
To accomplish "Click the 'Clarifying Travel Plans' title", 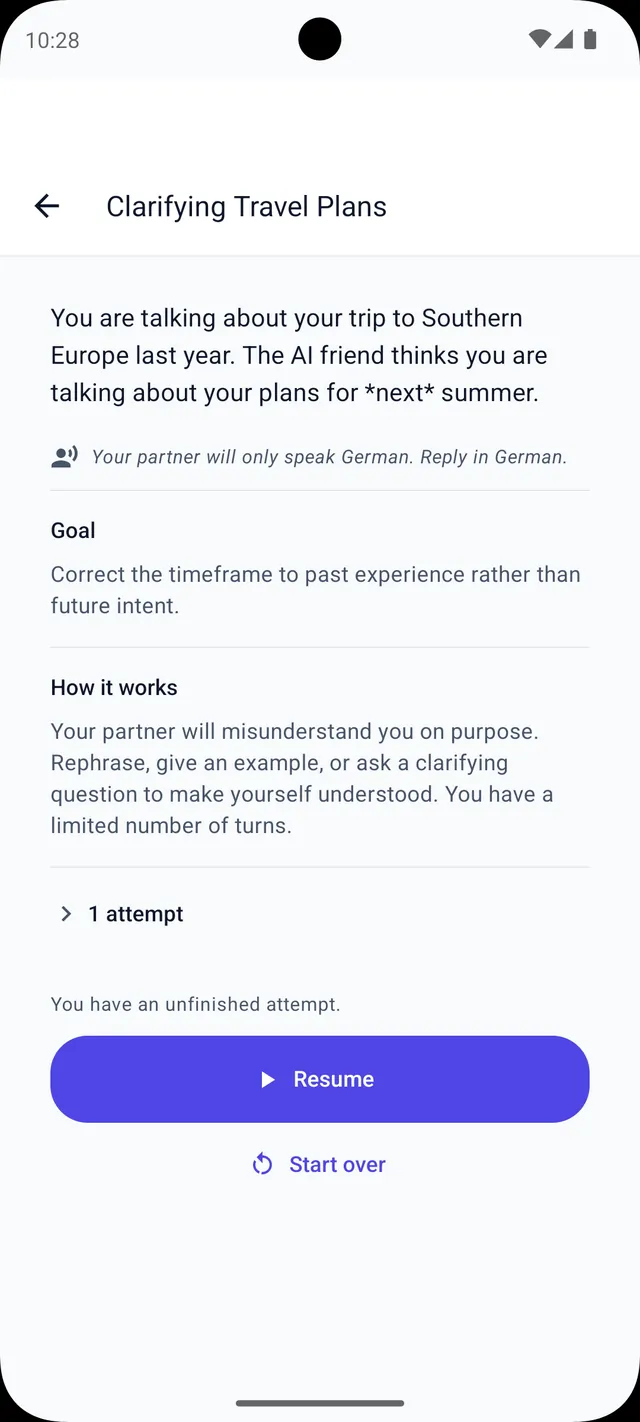I will click(x=246, y=206).
